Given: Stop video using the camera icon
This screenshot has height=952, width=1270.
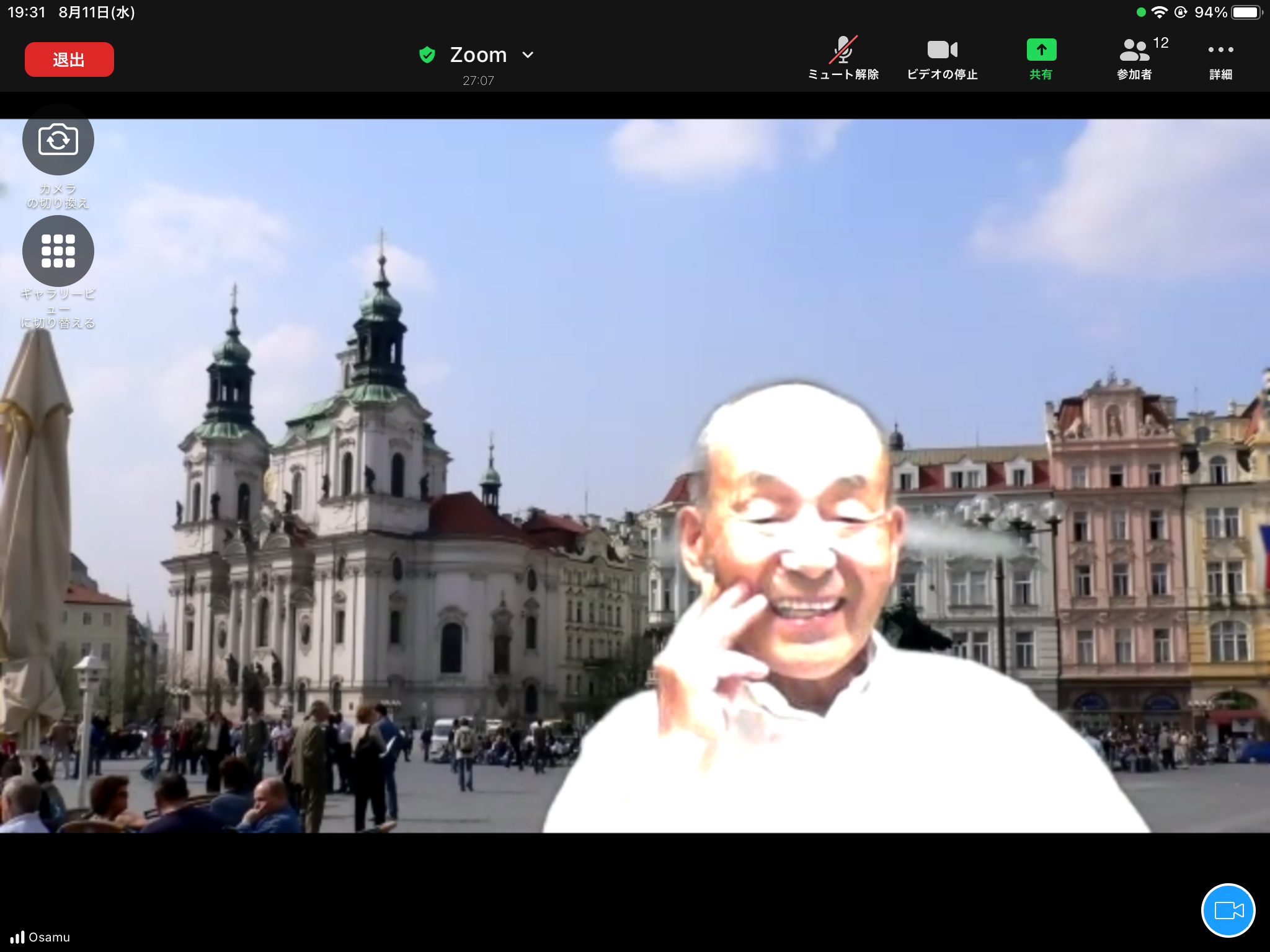Looking at the screenshot, I should coord(942,50).
